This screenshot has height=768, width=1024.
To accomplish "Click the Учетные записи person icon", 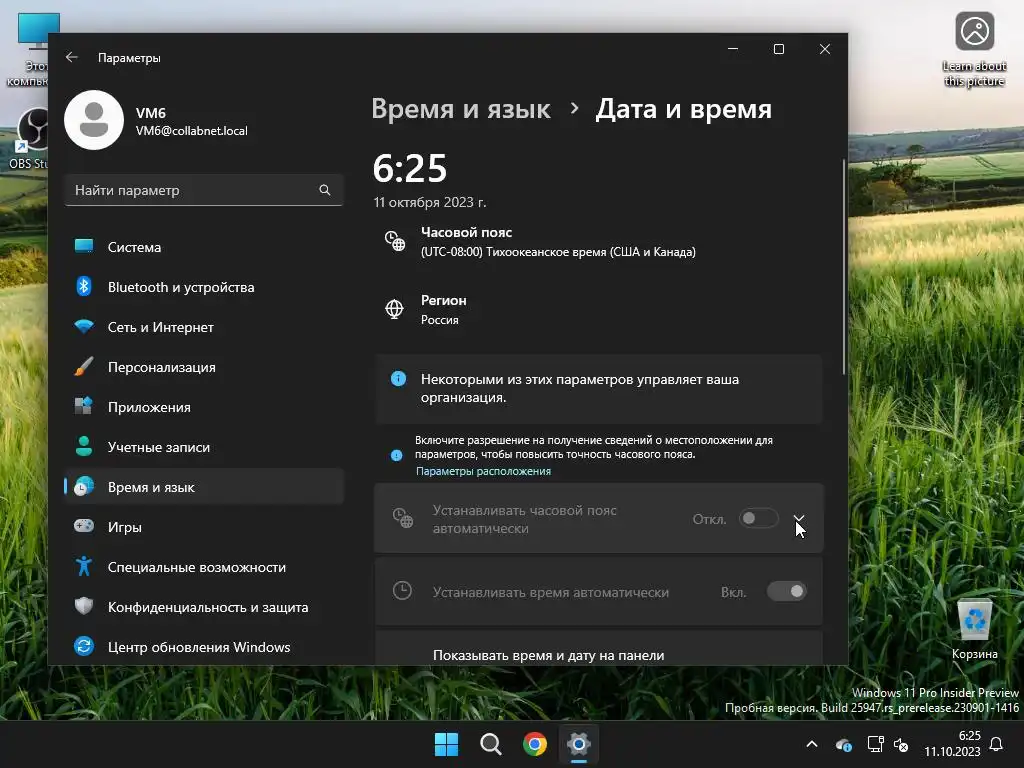I will [x=84, y=446].
